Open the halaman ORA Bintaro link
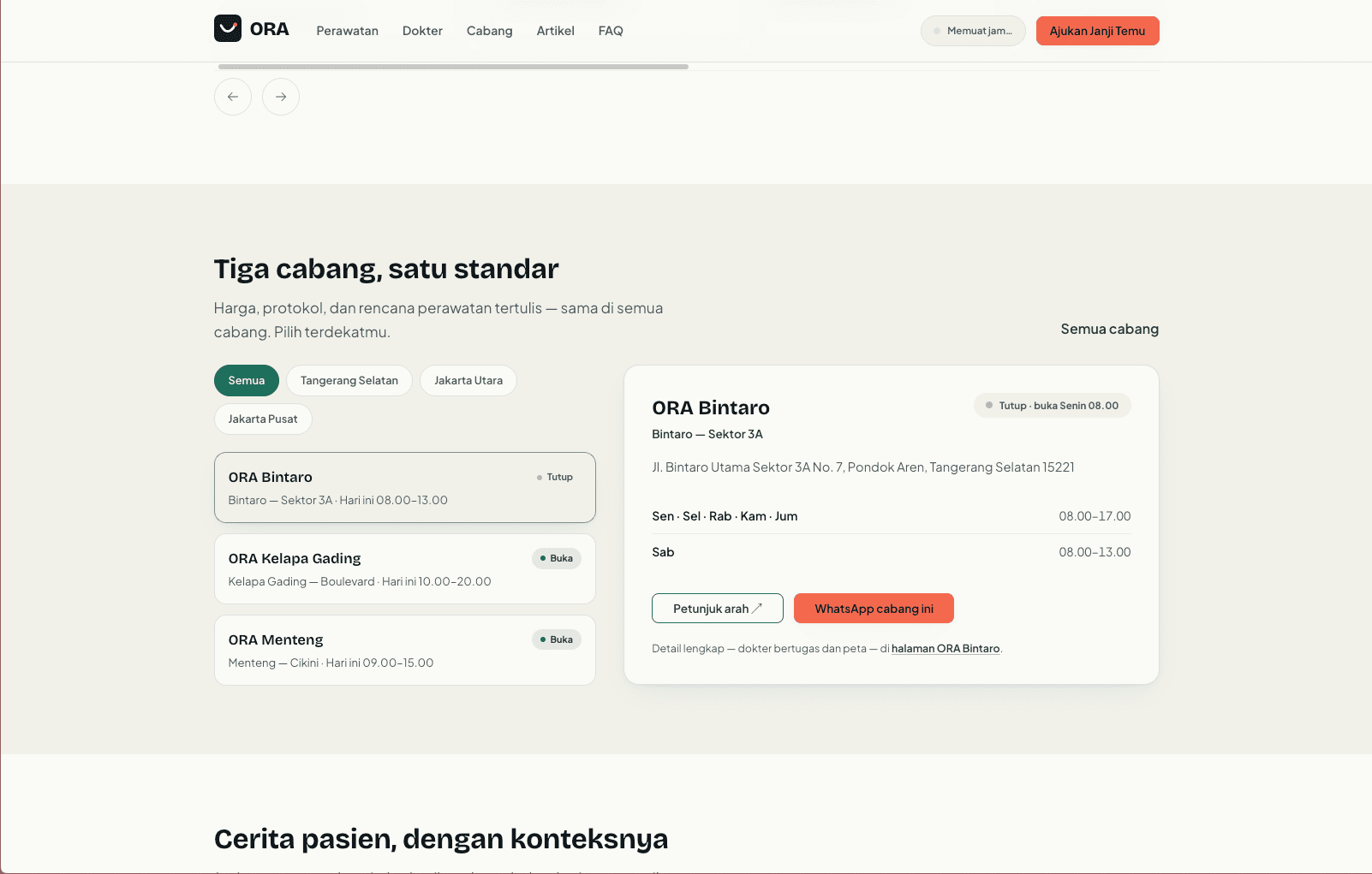 tap(945, 649)
